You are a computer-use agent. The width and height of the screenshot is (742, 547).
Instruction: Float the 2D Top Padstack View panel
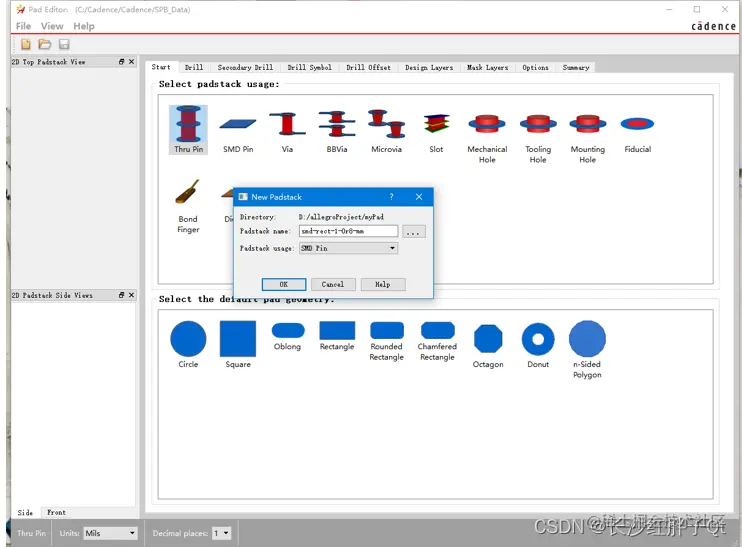(x=122, y=62)
